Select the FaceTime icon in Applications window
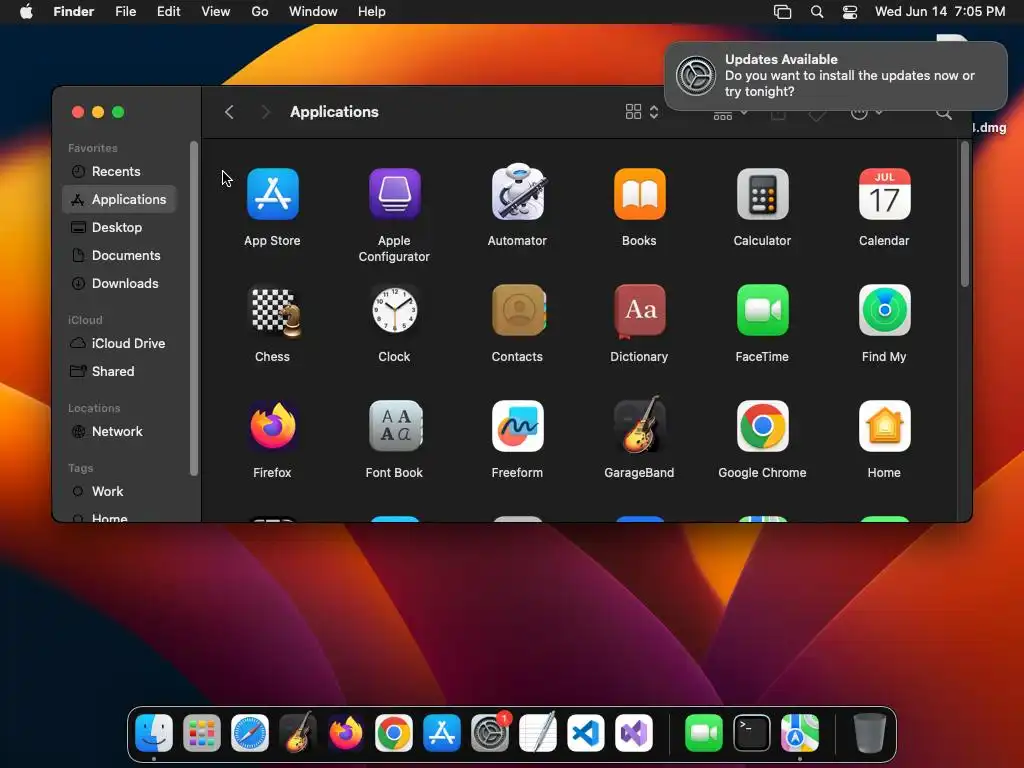 tap(762, 310)
